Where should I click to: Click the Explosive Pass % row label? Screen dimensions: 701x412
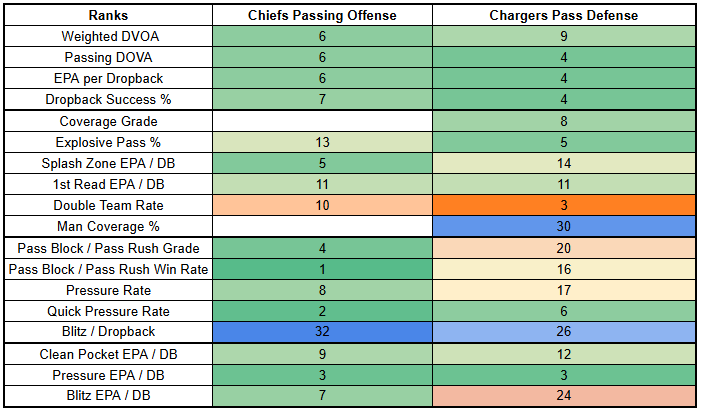pos(108,142)
